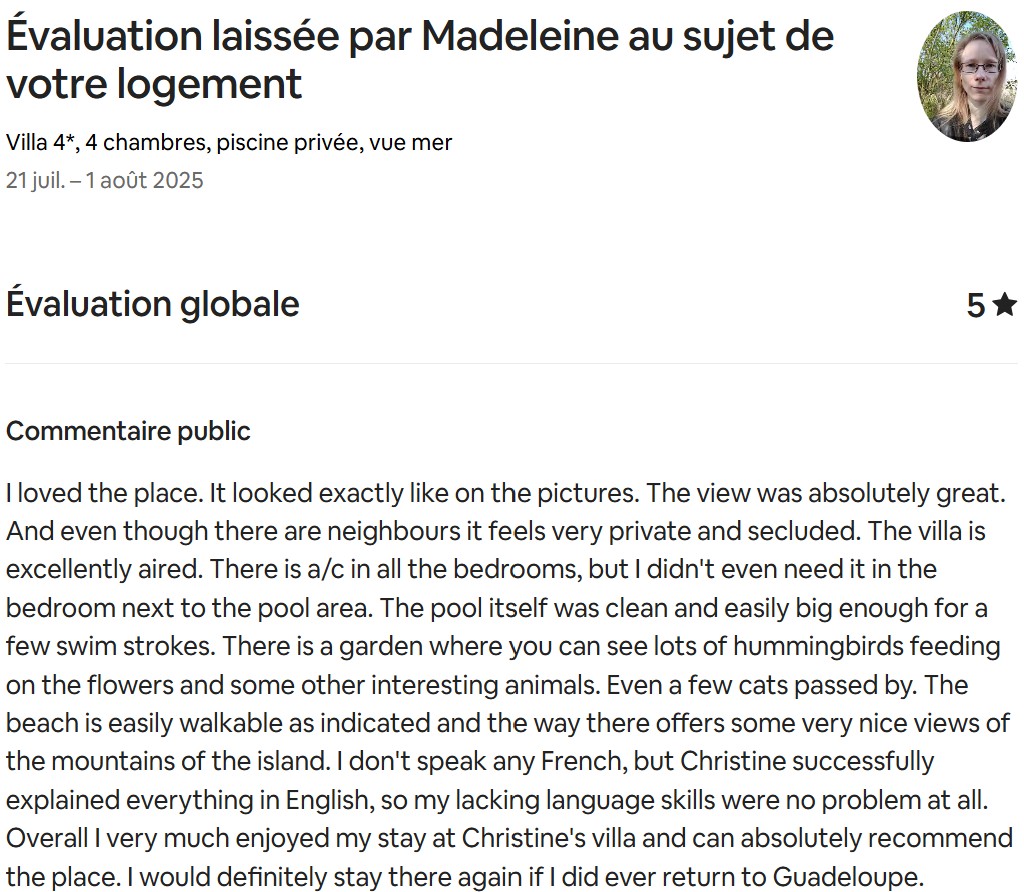The height and width of the screenshot is (892, 1024).
Task: Click the stay dates "21 juil. – 1 août 2025"
Action: click(105, 180)
